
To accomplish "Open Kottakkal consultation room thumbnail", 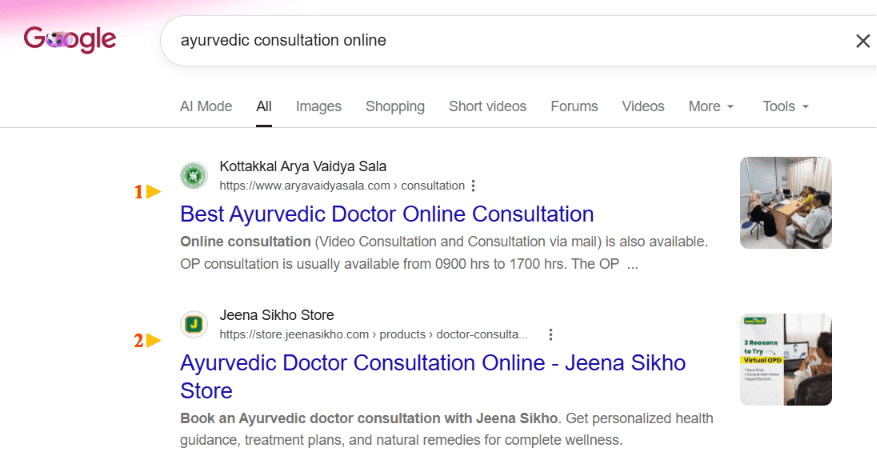I will (786, 203).
